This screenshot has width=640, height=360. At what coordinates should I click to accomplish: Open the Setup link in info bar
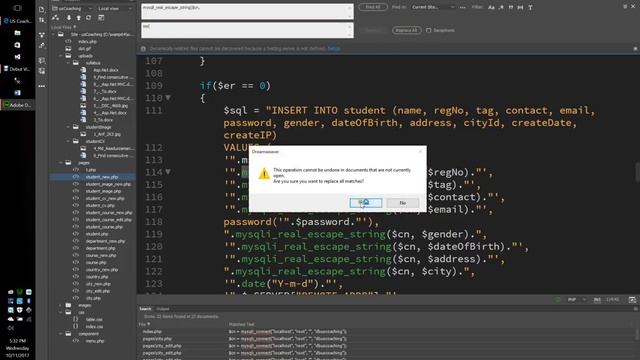click(x=334, y=49)
